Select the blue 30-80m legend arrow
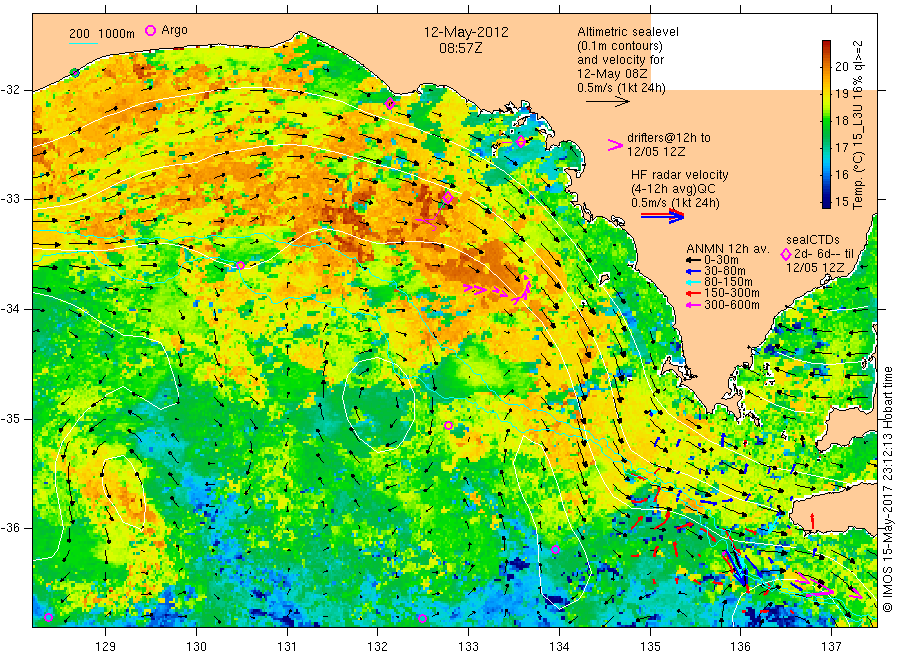 (693, 271)
